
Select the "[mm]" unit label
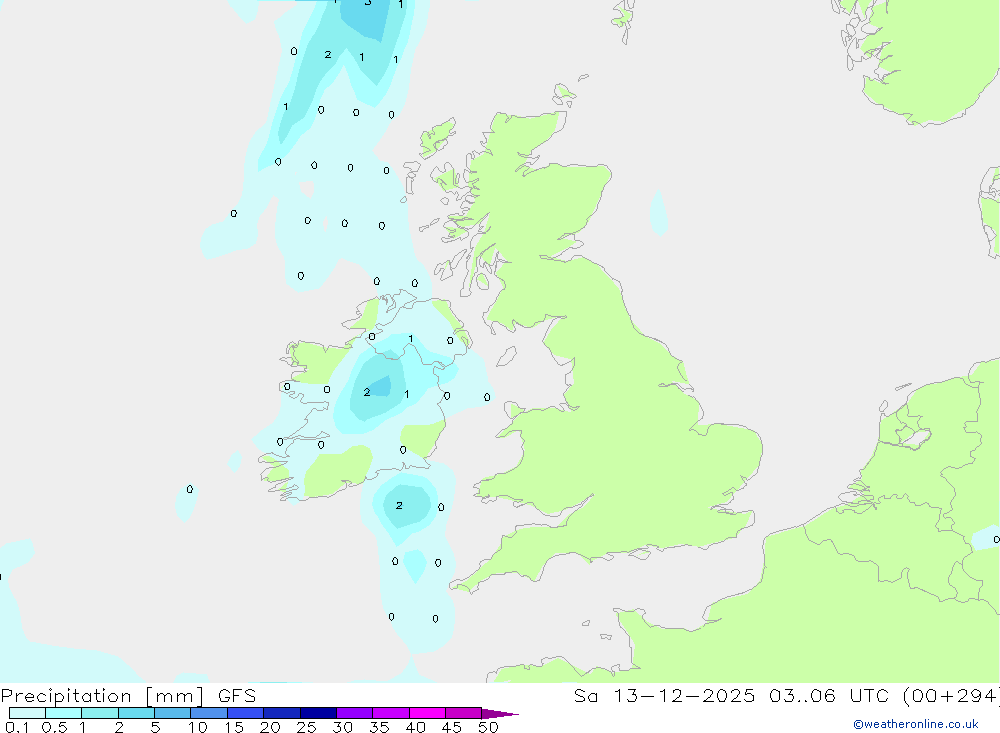pyautogui.click(x=175, y=696)
